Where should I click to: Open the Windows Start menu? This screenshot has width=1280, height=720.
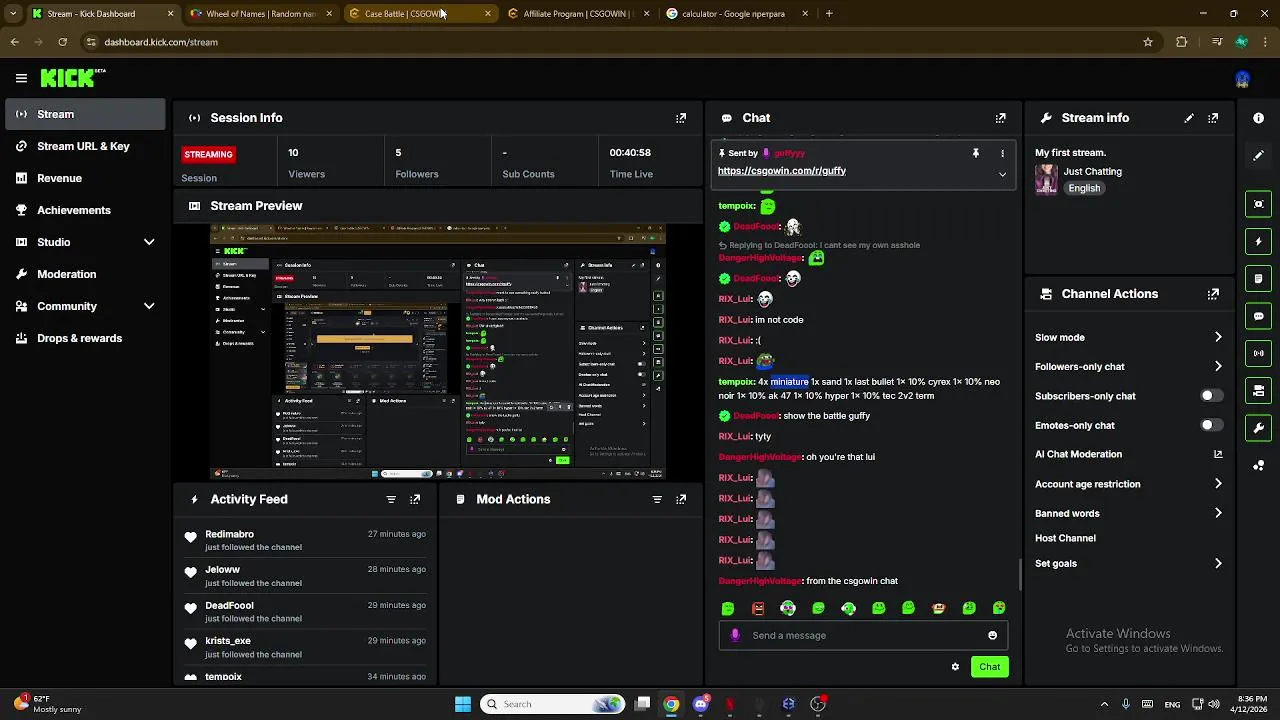(x=463, y=704)
